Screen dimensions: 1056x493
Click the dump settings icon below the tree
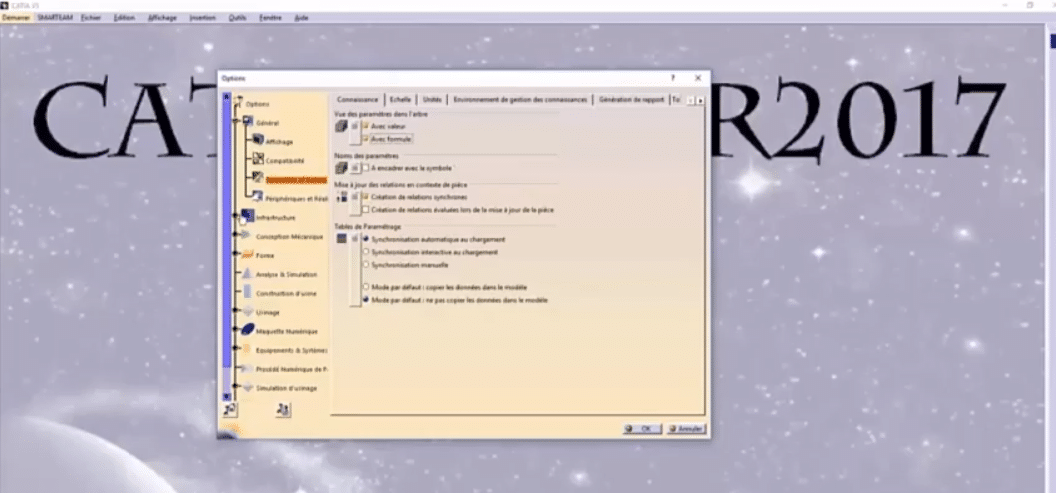pyautogui.click(x=284, y=409)
